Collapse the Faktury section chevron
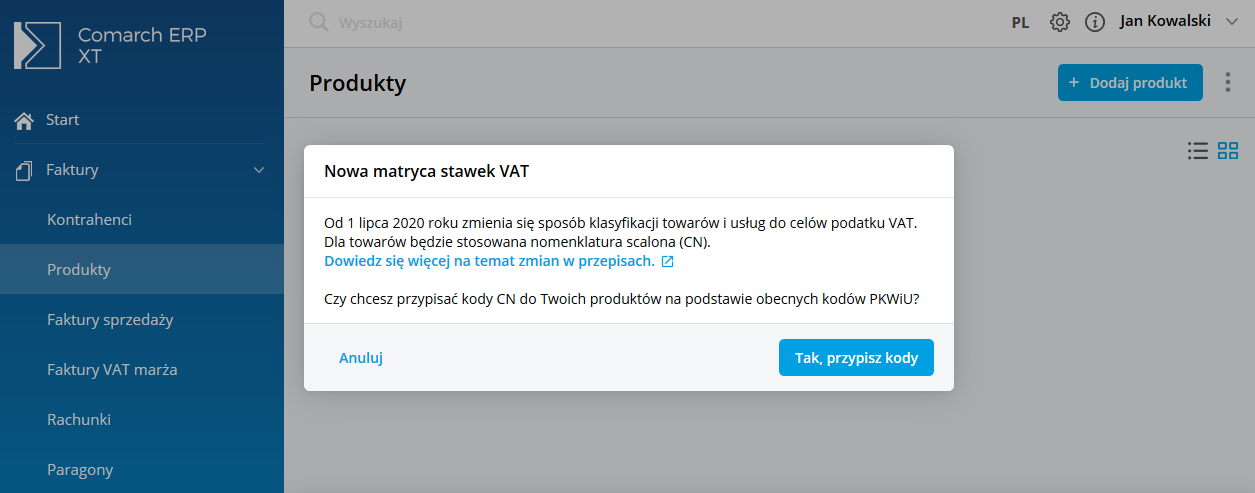The height and width of the screenshot is (493, 1255). [259, 170]
